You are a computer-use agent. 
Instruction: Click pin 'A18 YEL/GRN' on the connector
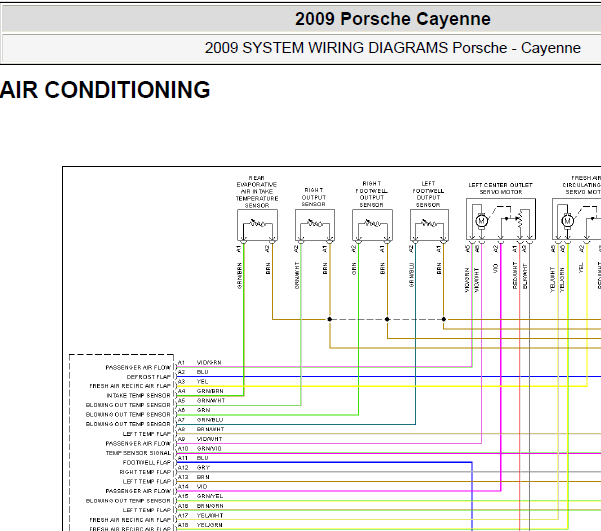200,525
